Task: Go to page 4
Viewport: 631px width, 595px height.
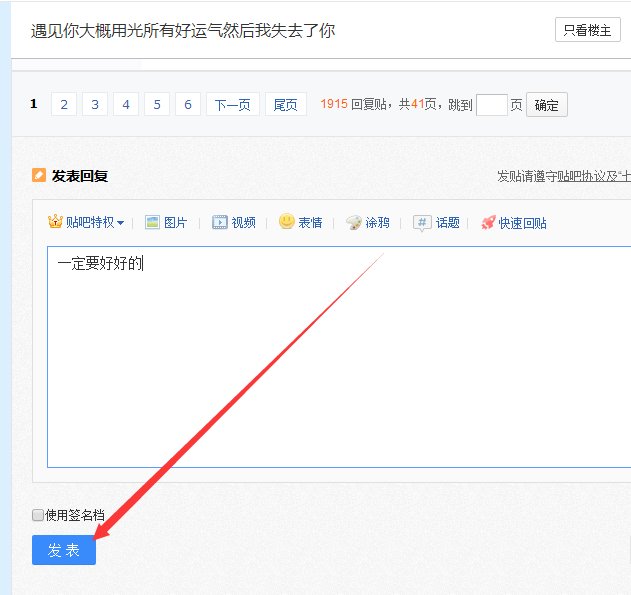Action: (126, 105)
